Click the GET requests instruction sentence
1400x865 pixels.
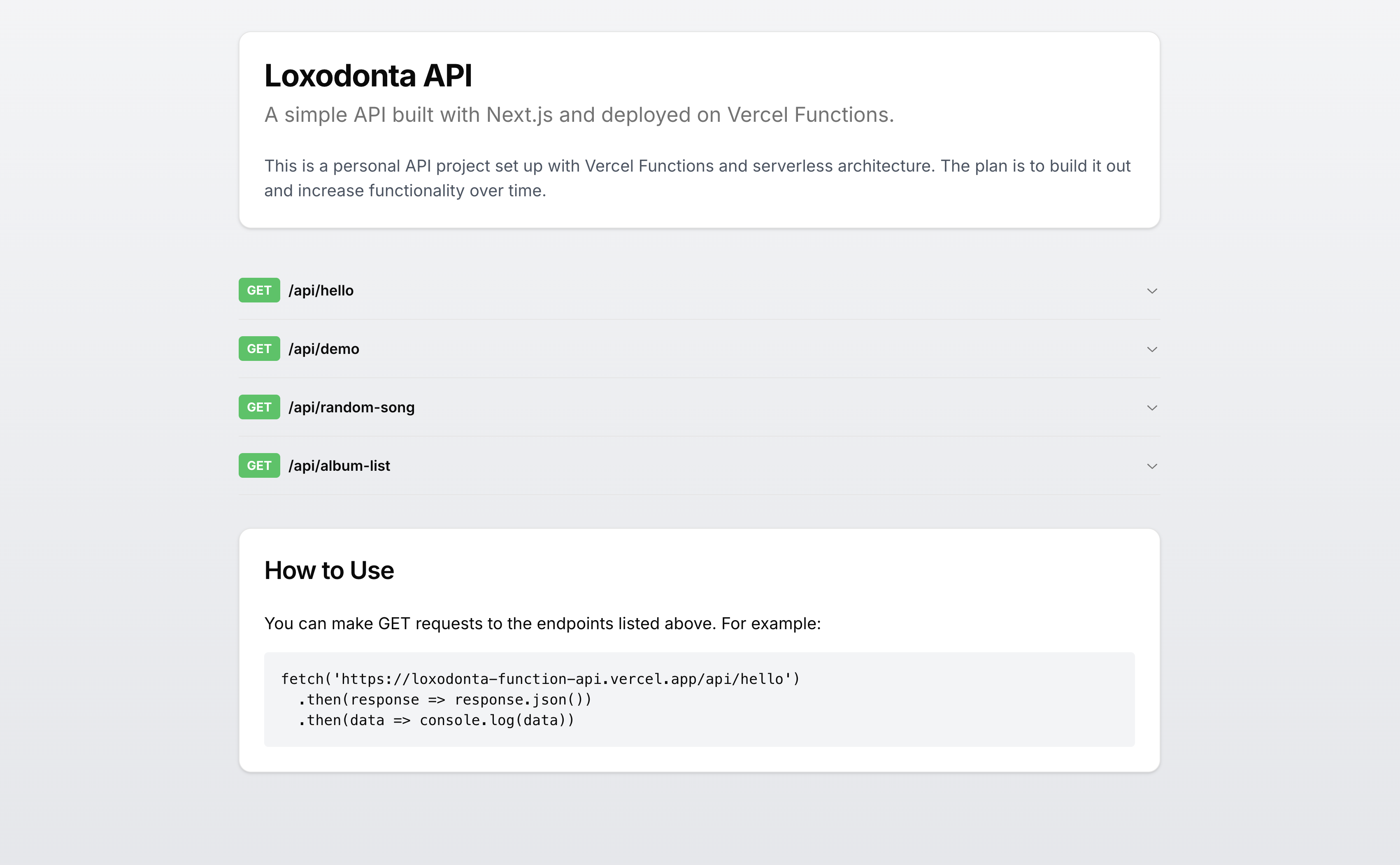[542, 623]
